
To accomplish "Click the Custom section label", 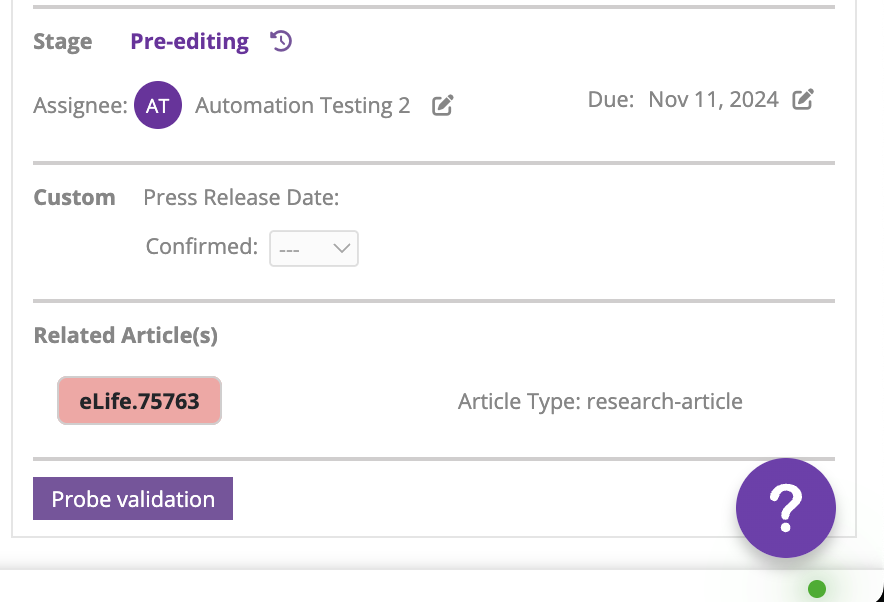I will click(74, 198).
